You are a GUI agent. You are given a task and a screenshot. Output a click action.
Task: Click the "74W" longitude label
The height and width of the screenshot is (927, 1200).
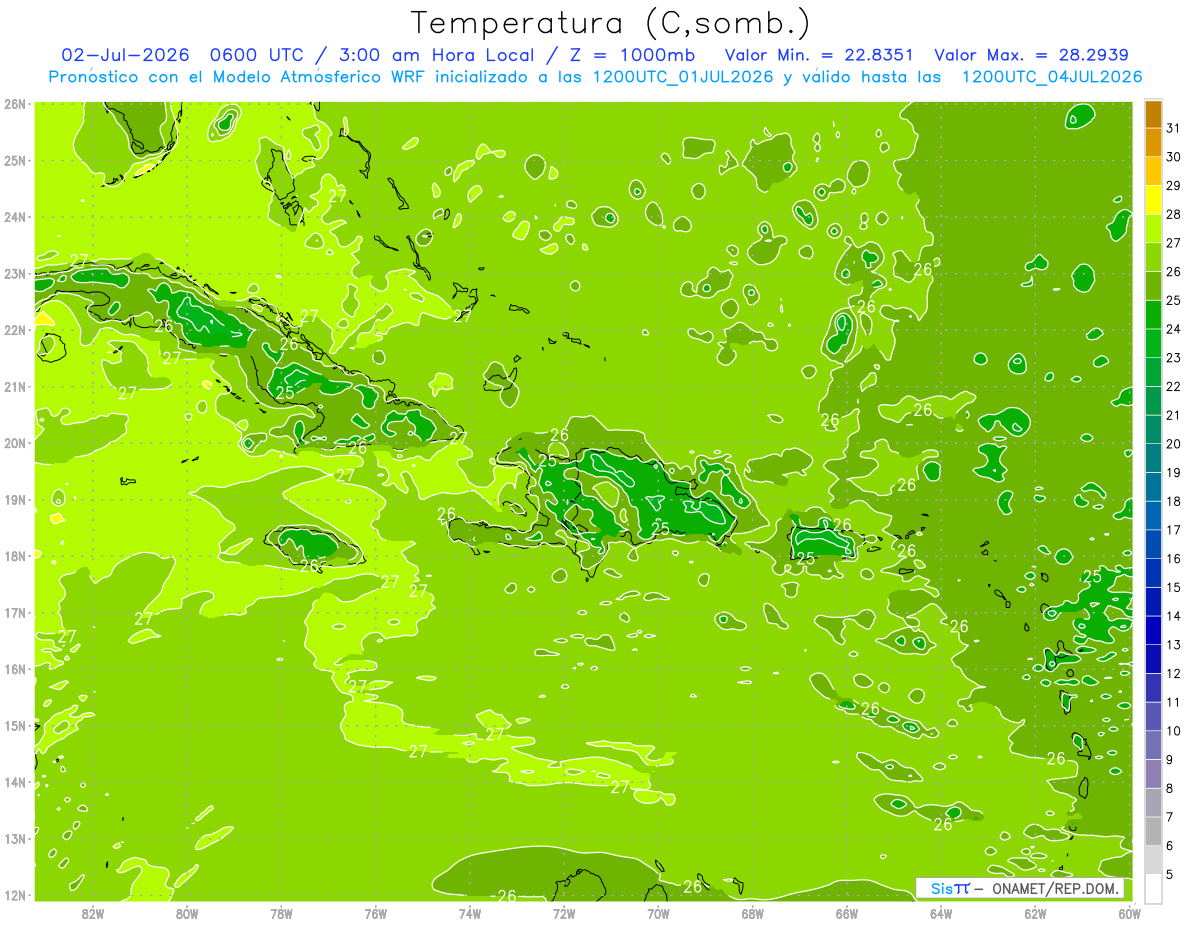[470, 913]
